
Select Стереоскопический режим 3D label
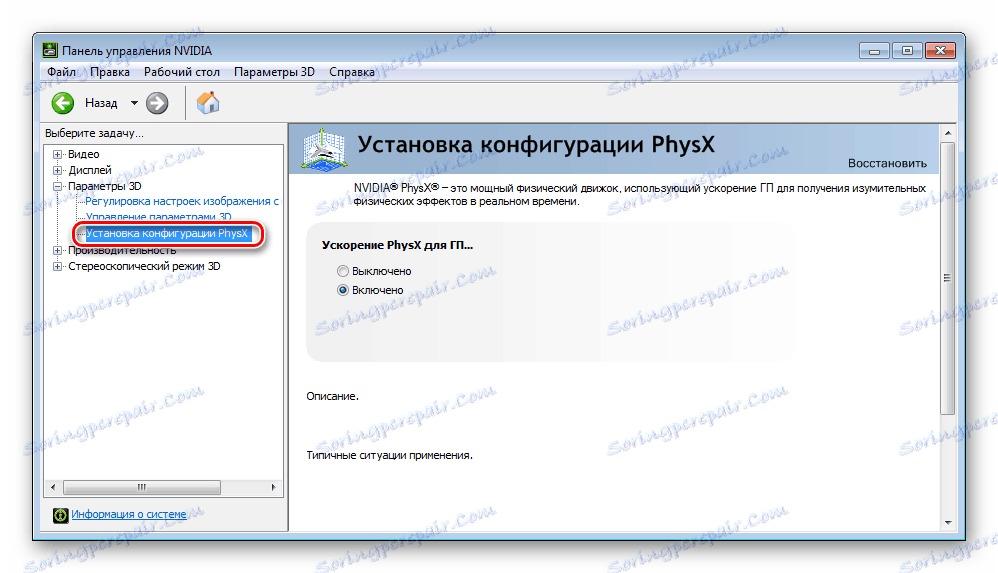tap(144, 266)
